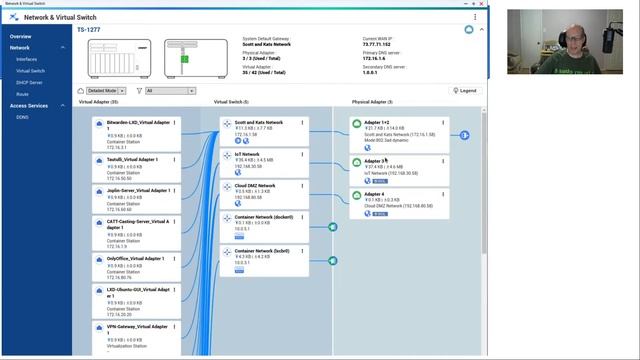
Task: Collapse the TS-1277 summary panel with the chevron
Action: [x=482, y=29]
